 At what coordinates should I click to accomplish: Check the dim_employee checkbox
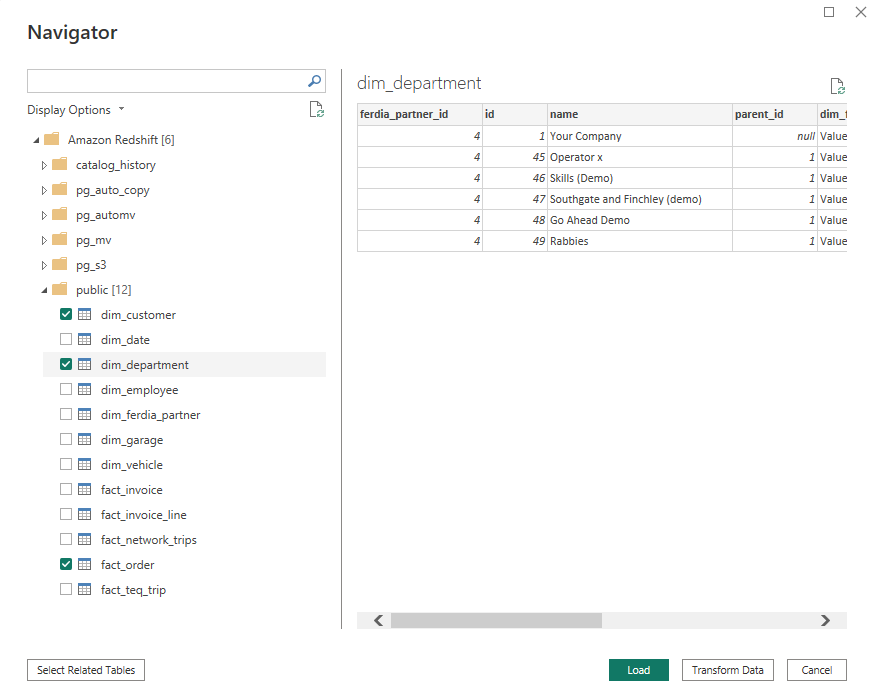point(66,389)
